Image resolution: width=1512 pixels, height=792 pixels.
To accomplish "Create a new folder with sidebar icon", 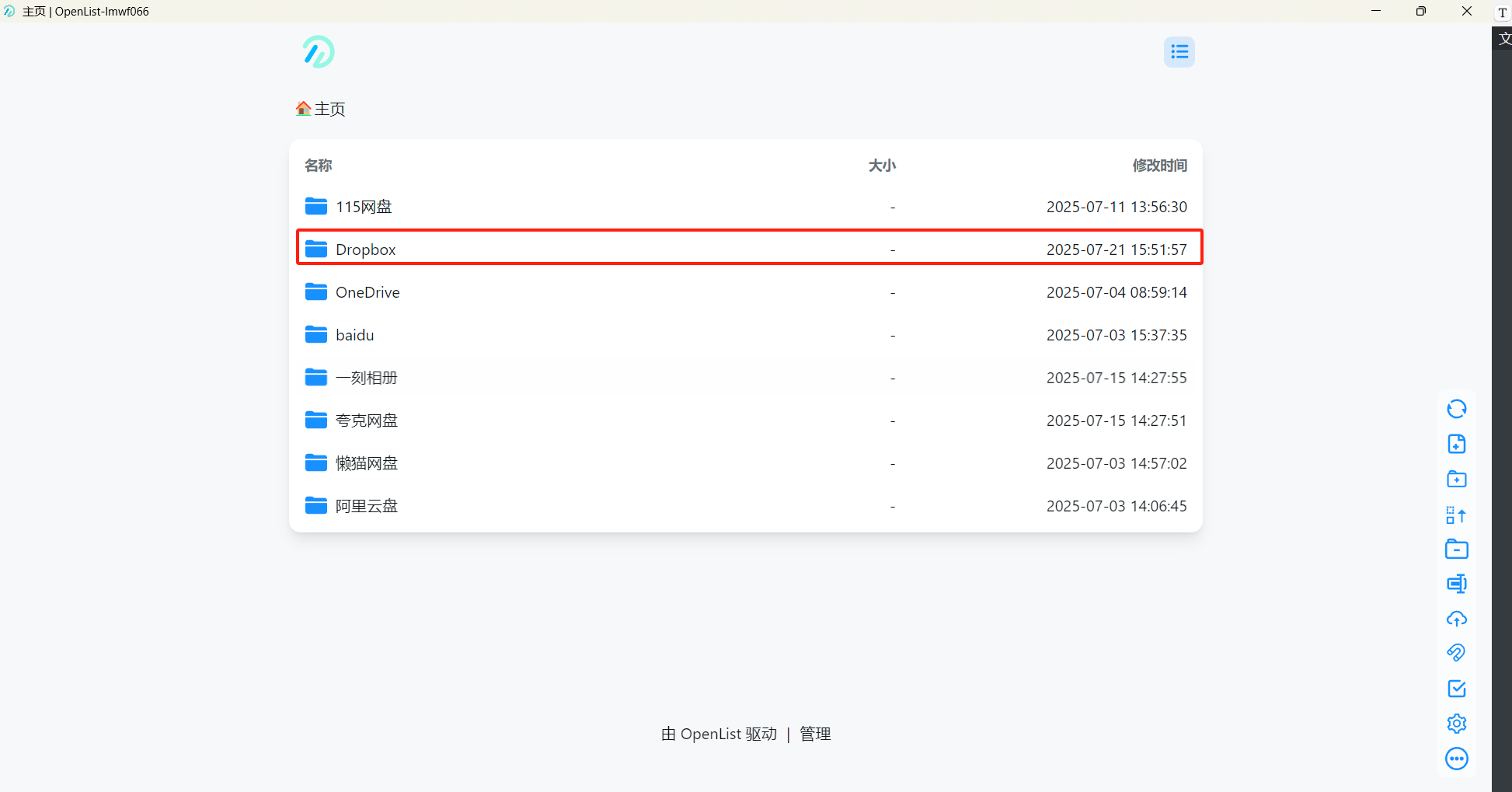I will point(1457,479).
